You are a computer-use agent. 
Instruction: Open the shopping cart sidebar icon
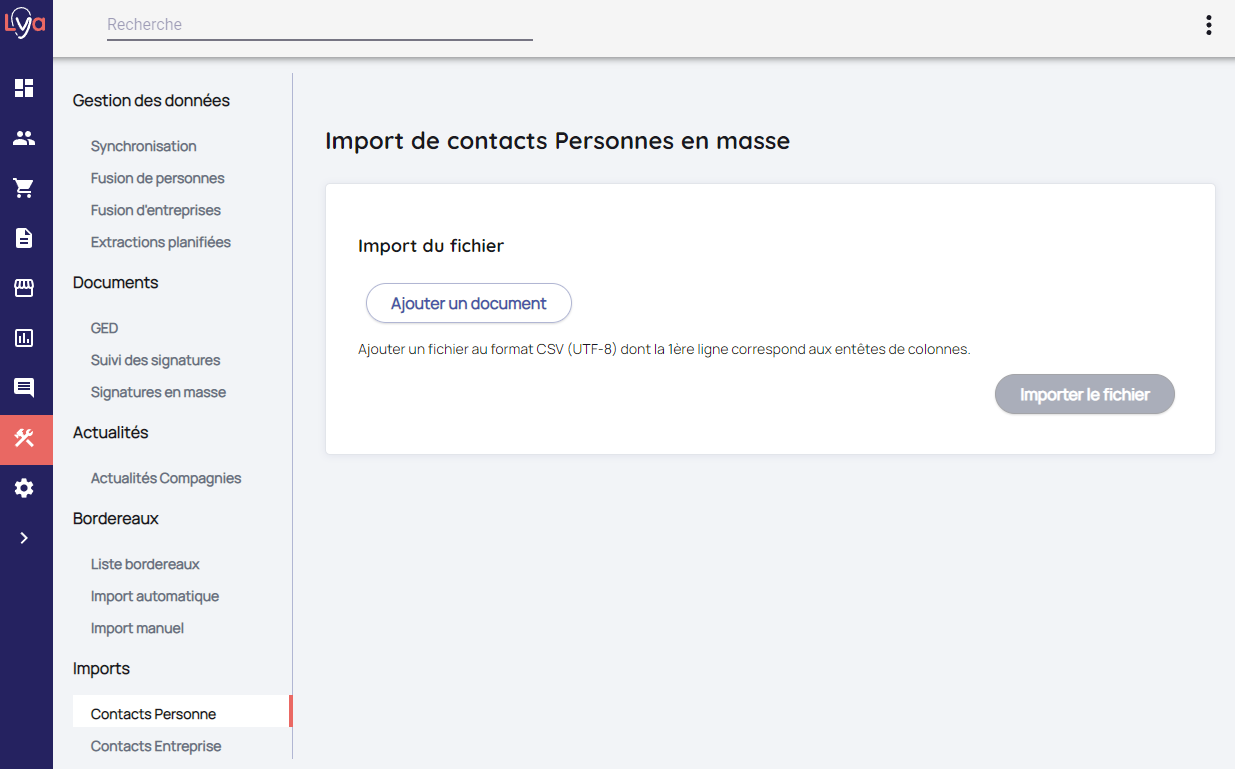click(24, 188)
